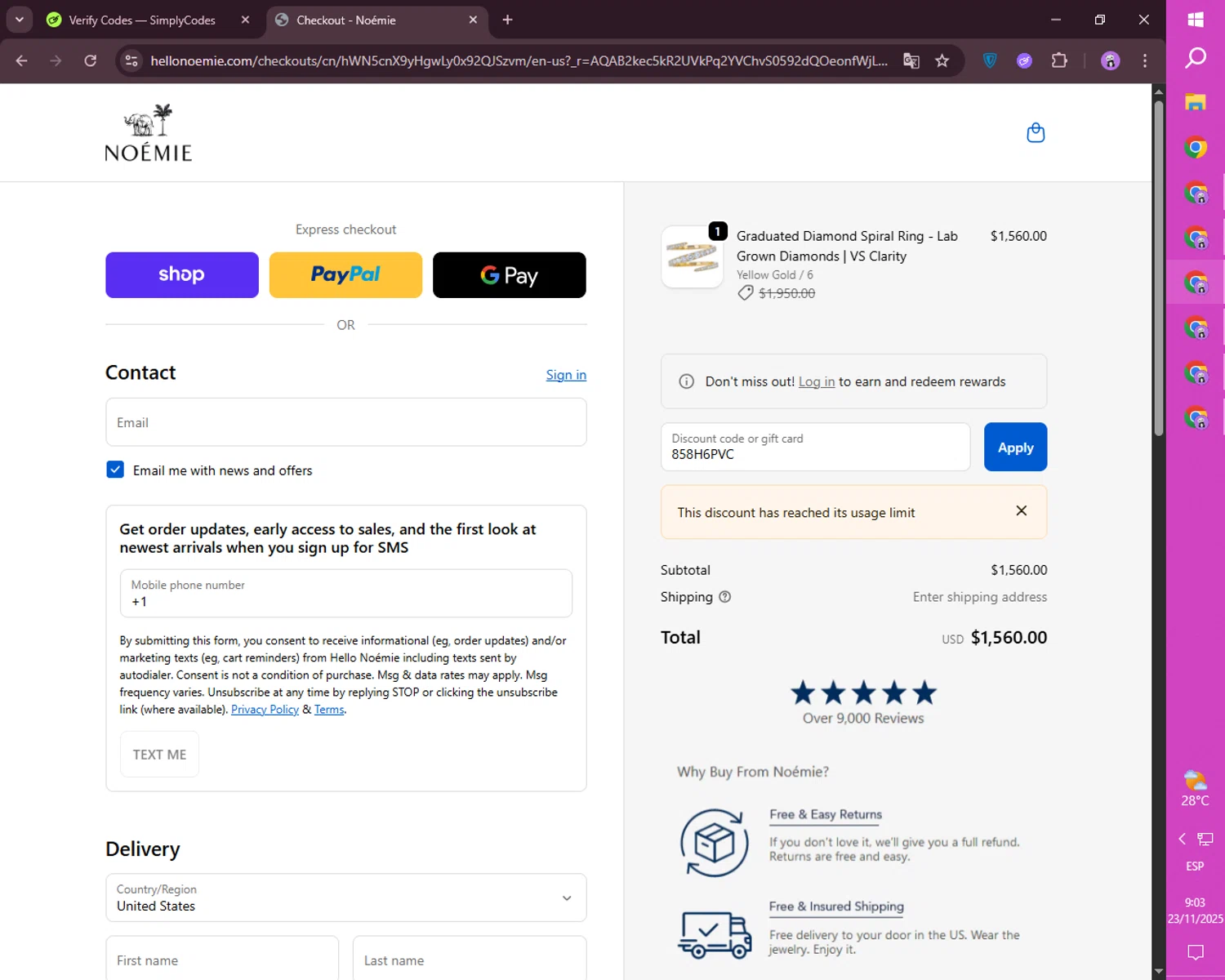Open a new browser tab
This screenshot has height=980, width=1225.
pyautogui.click(x=508, y=20)
